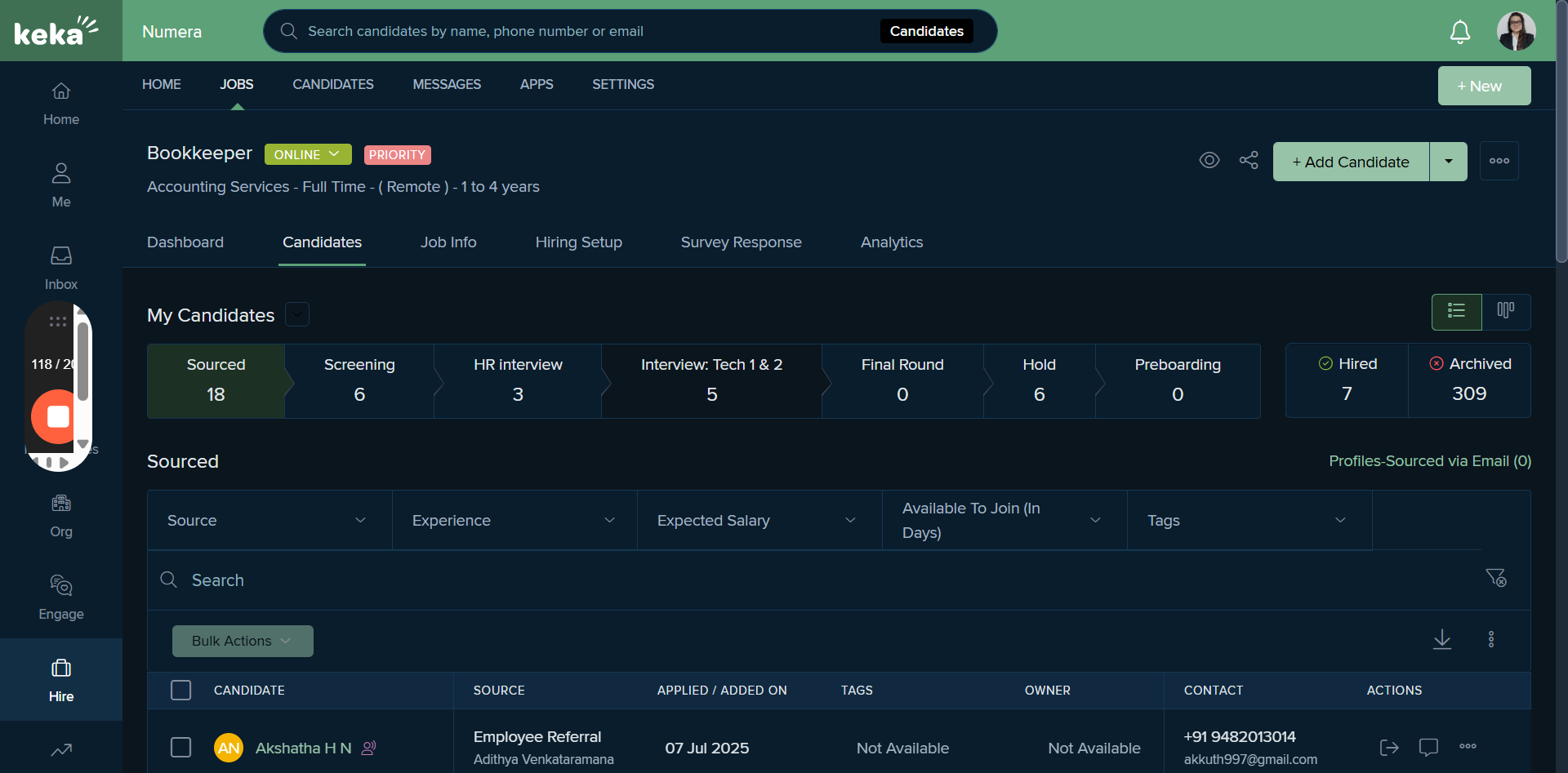Switch to the Dashboard tab
This screenshot has height=773, width=1568.
pos(185,242)
